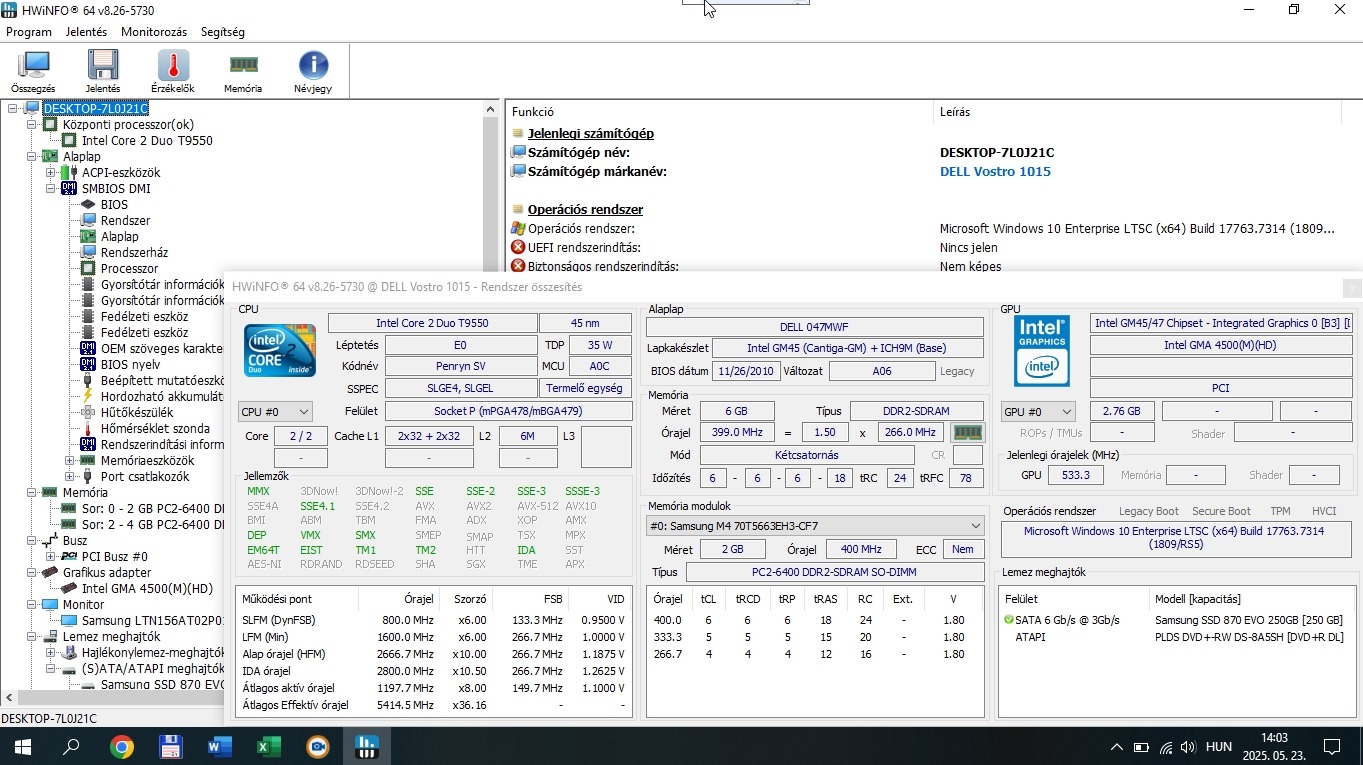1363x765 pixels.
Task: Click the green memory chip button beside 266.0 MHz
Action: (967, 433)
